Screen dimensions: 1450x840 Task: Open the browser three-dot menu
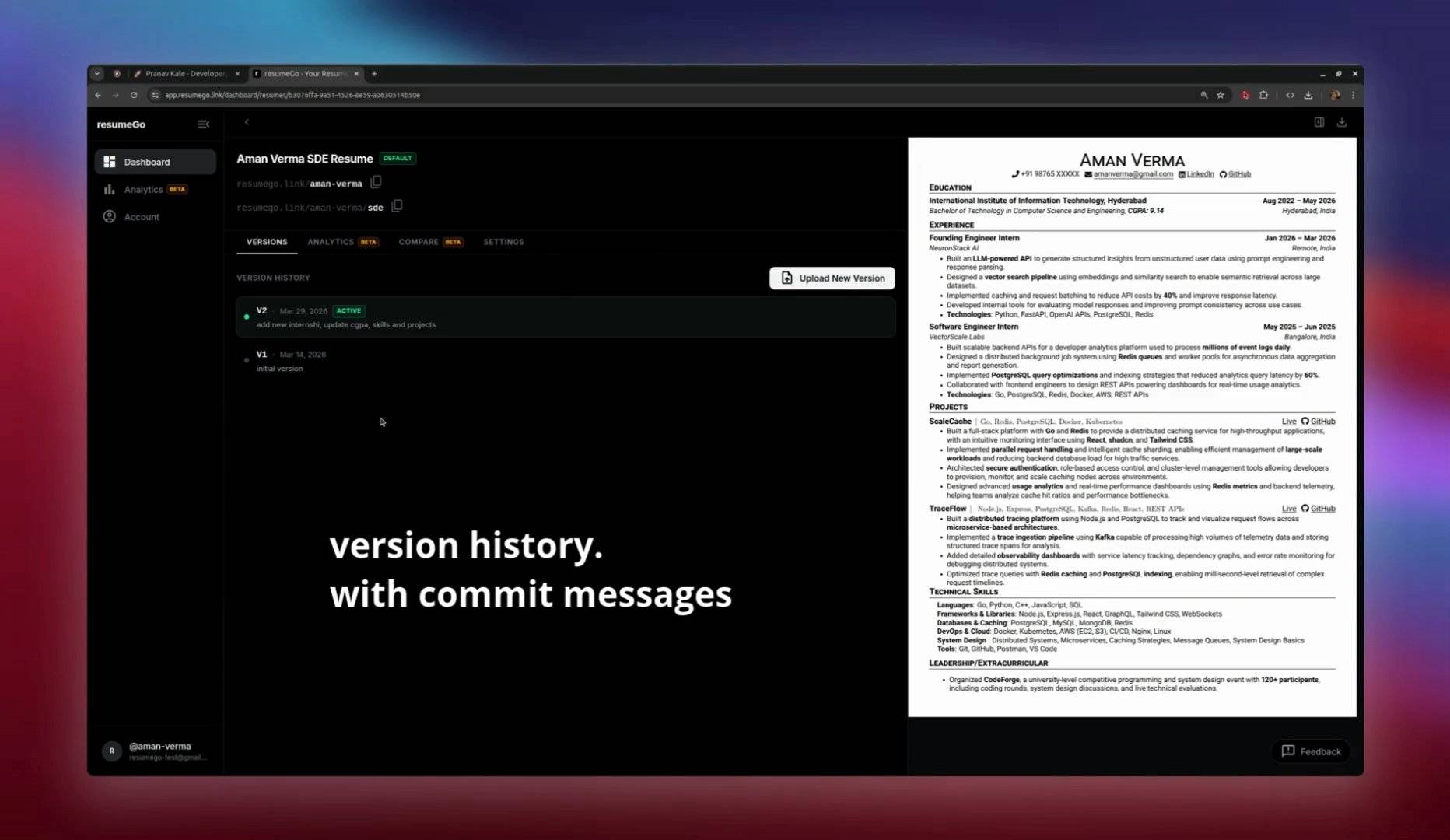tap(1353, 95)
